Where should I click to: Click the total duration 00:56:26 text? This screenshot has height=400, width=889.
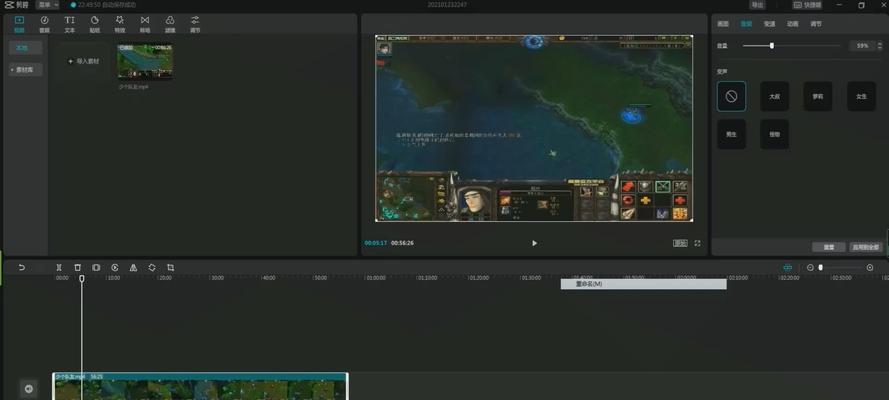pyautogui.click(x=403, y=243)
